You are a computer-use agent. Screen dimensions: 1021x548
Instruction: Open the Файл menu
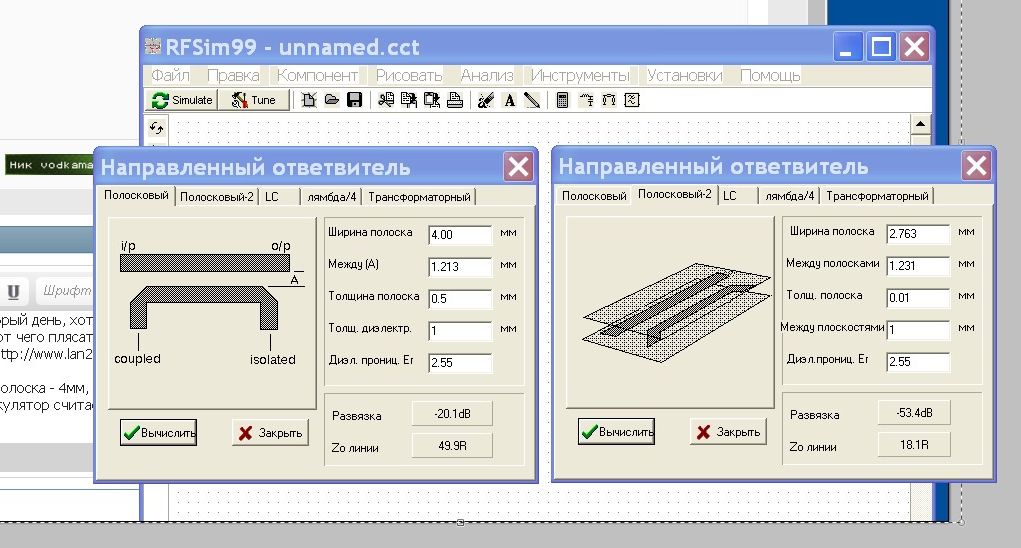tap(170, 75)
